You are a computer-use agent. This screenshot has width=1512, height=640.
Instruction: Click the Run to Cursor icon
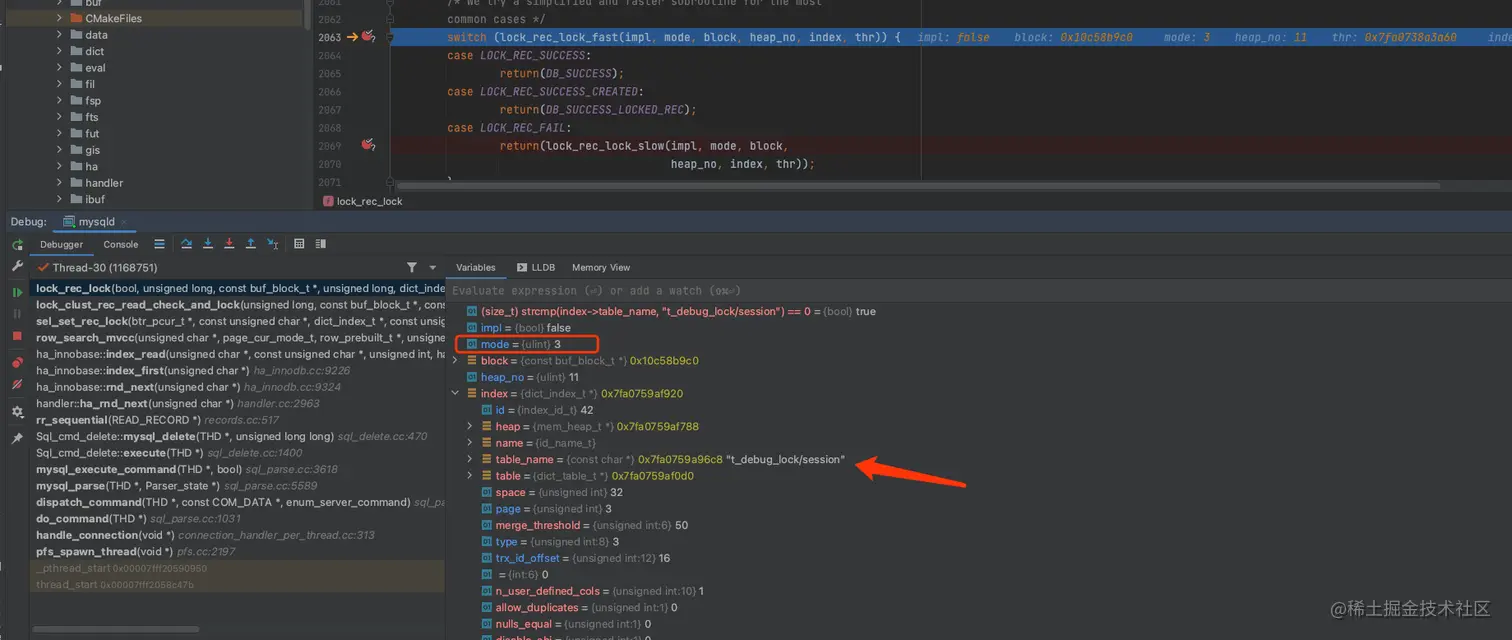click(271, 244)
